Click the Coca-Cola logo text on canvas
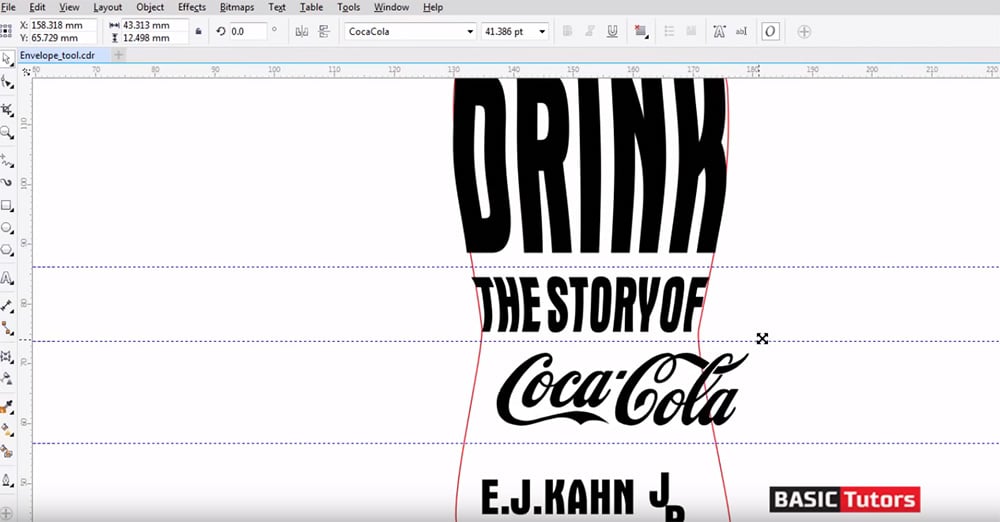 tap(622, 389)
